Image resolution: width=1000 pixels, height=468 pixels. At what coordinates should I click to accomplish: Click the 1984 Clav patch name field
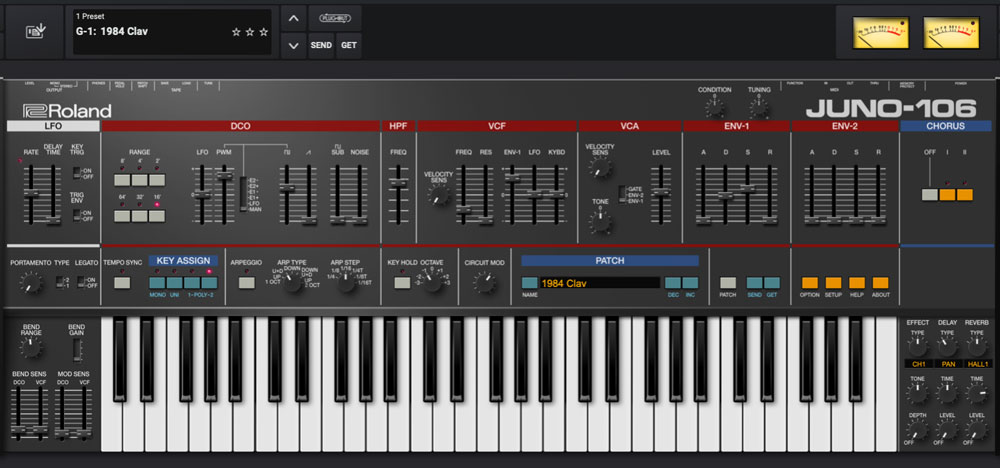coord(599,283)
